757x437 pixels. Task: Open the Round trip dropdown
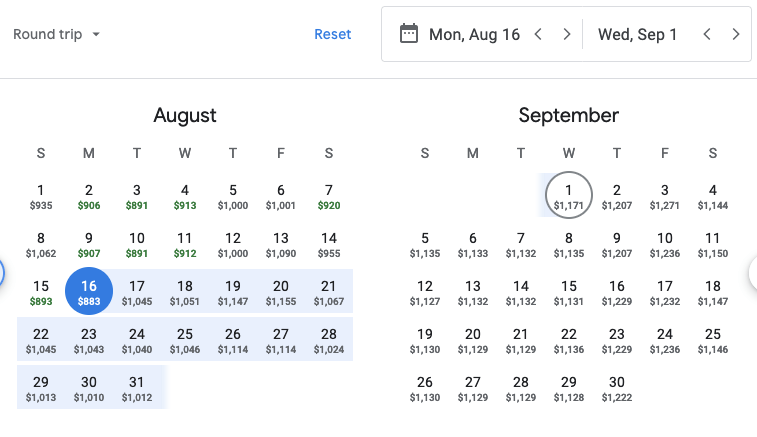point(57,34)
